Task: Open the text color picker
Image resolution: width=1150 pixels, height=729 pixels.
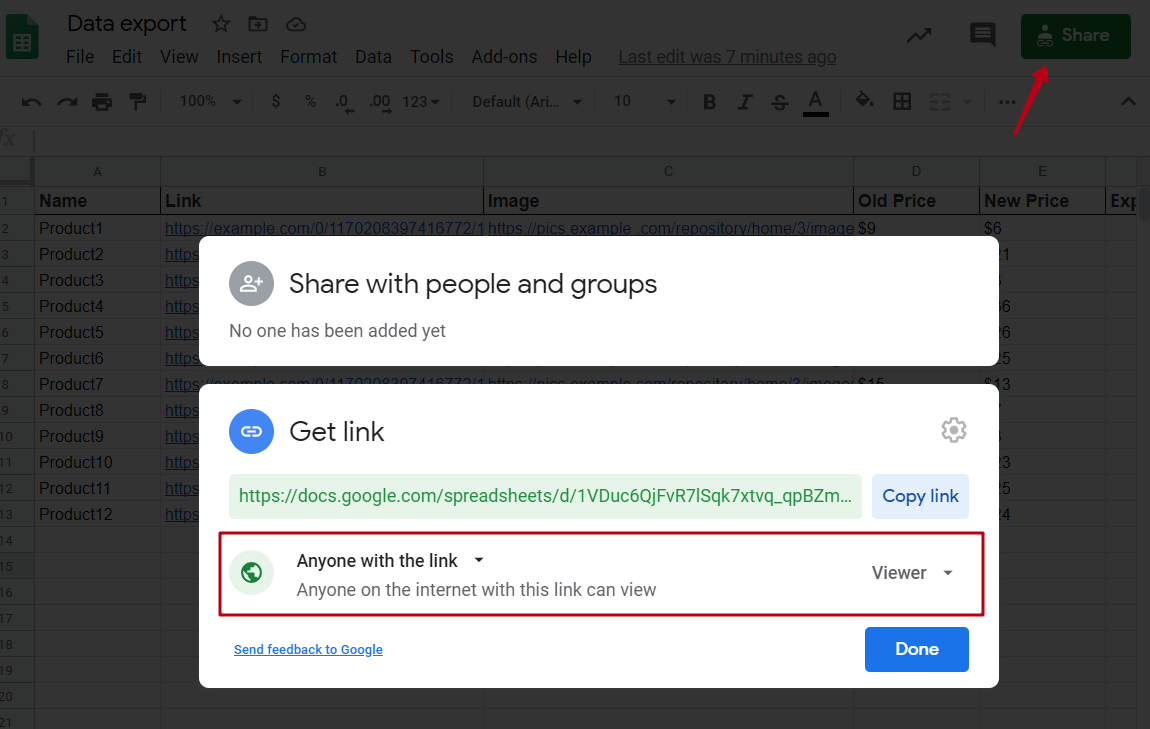Action: coord(815,101)
